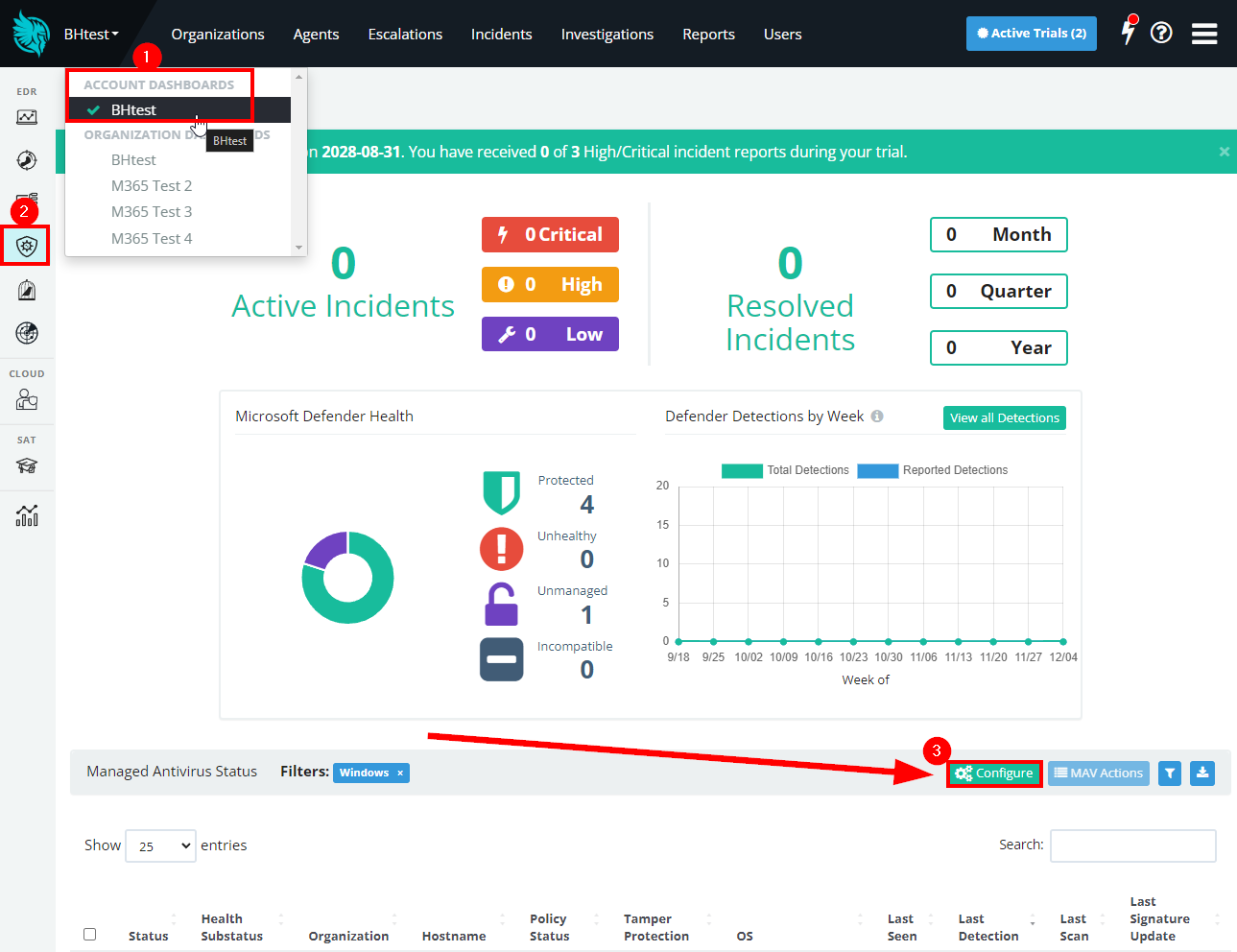Open Incidents in the top navigation

coord(501,35)
